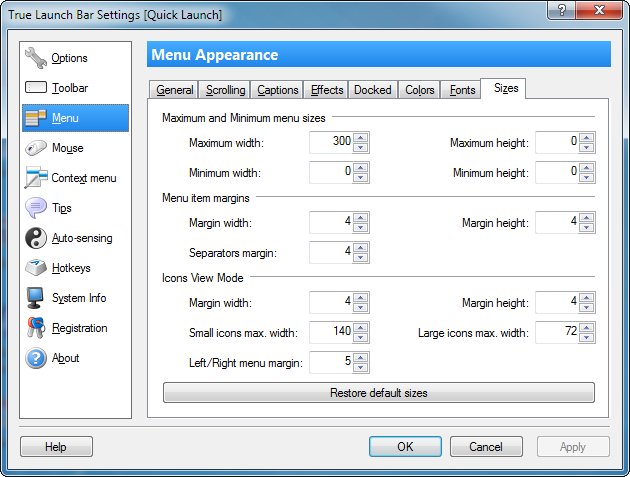The height and width of the screenshot is (477, 630).
Task: Open the About question mark icon
Action: 36,358
